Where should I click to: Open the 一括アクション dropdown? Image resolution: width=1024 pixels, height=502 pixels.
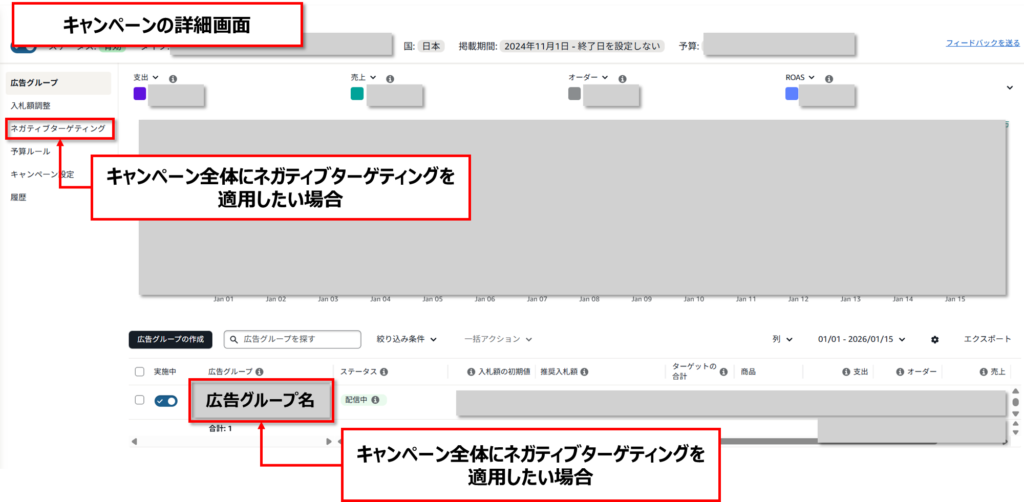[498, 339]
